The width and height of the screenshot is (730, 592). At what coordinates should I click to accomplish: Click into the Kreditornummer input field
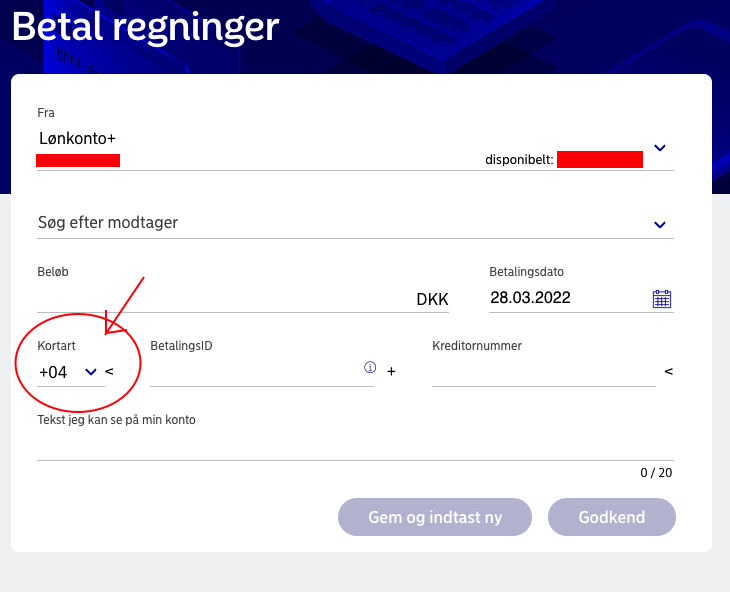544,372
